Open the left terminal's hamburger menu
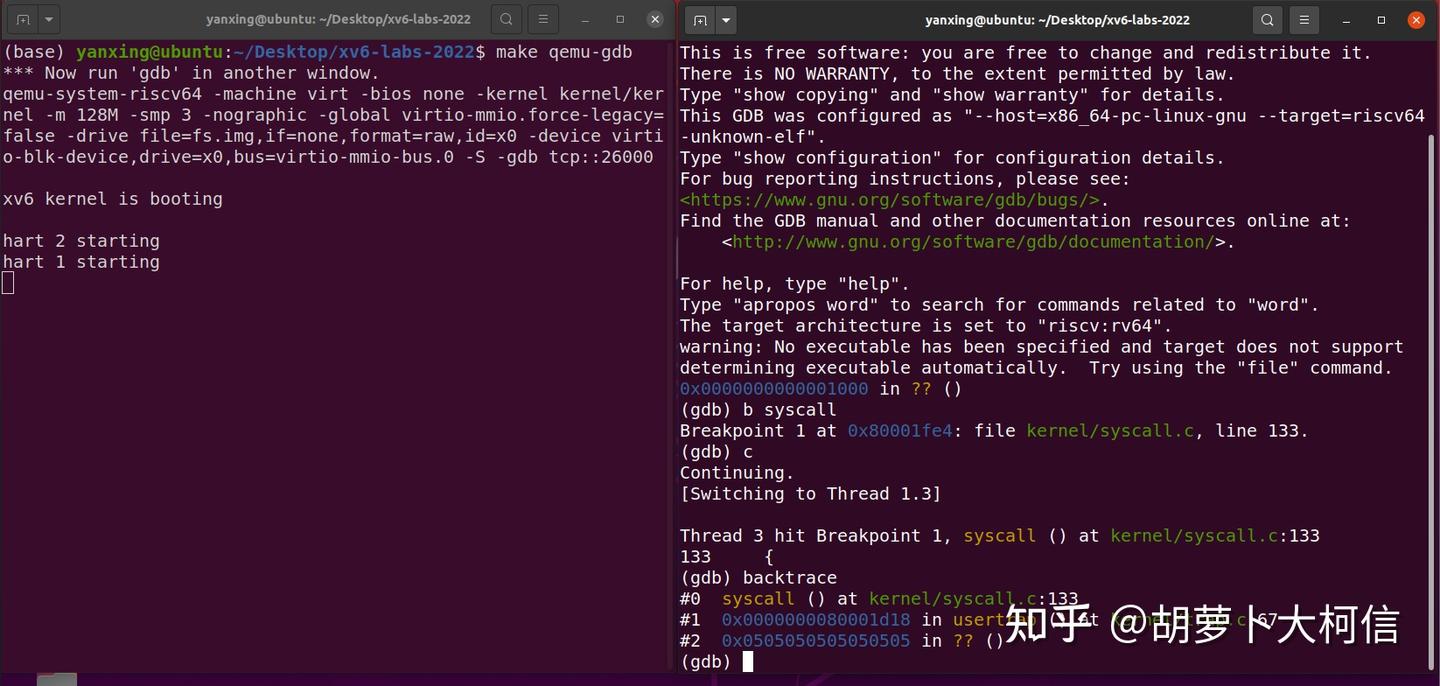Image resolution: width=1440 pixels, height=686 pixels. pos(543,19)
